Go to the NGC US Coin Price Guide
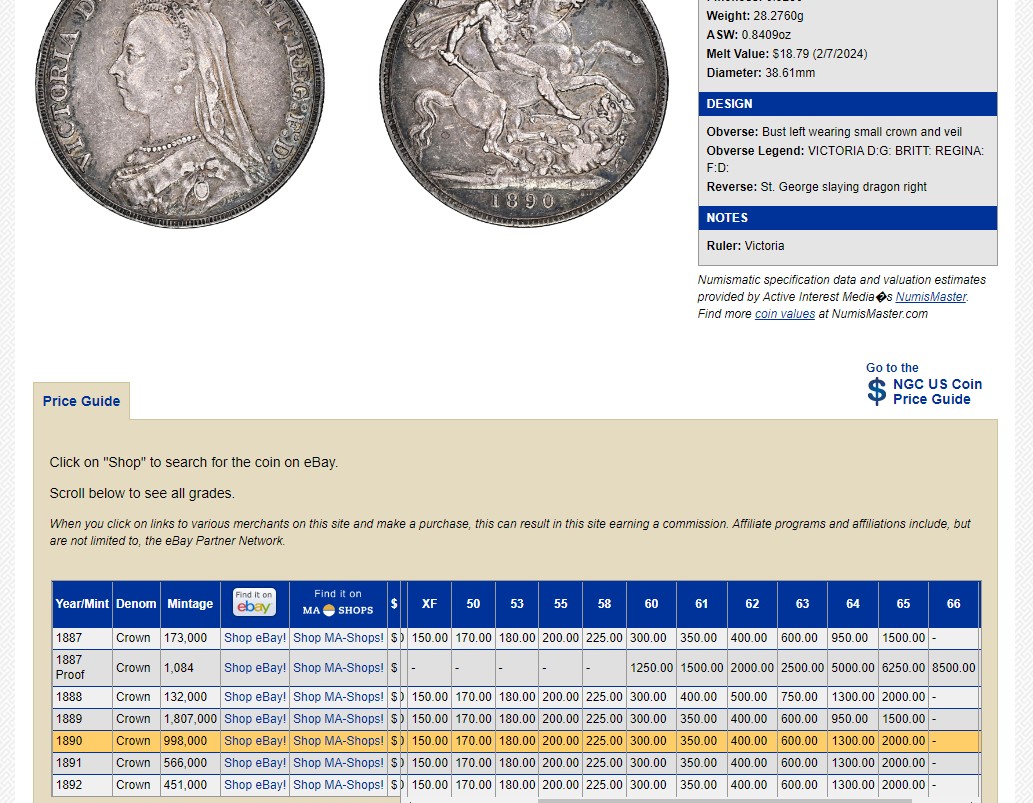Image resolution: width=1033 pixels, height=803 pixels. tap(936, 391)
